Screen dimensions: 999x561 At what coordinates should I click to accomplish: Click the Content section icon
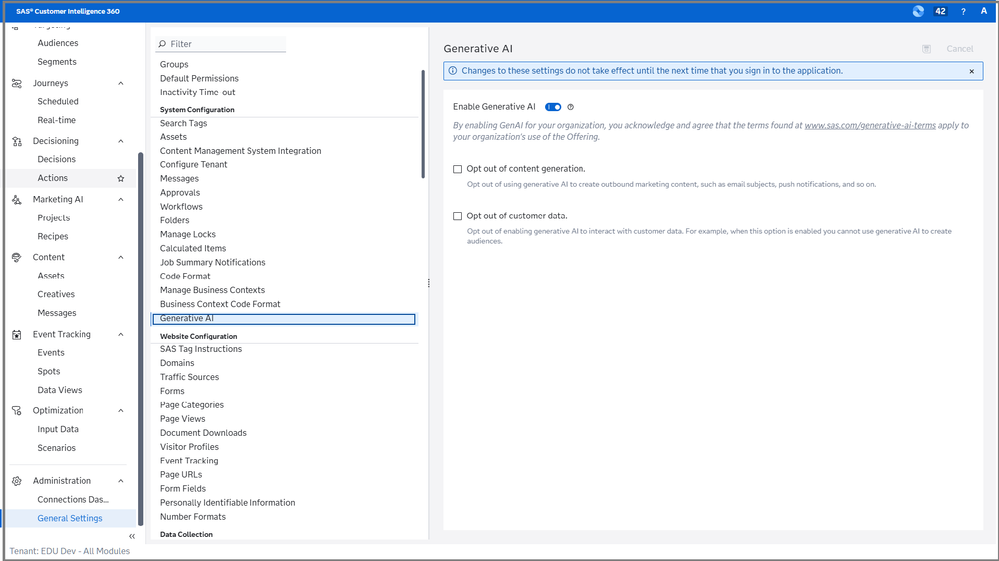point(17,257)
